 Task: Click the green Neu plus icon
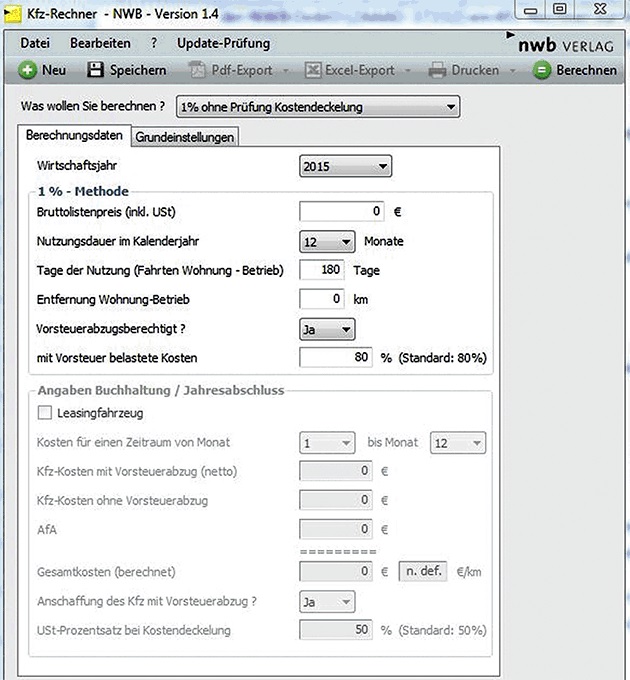28,70
